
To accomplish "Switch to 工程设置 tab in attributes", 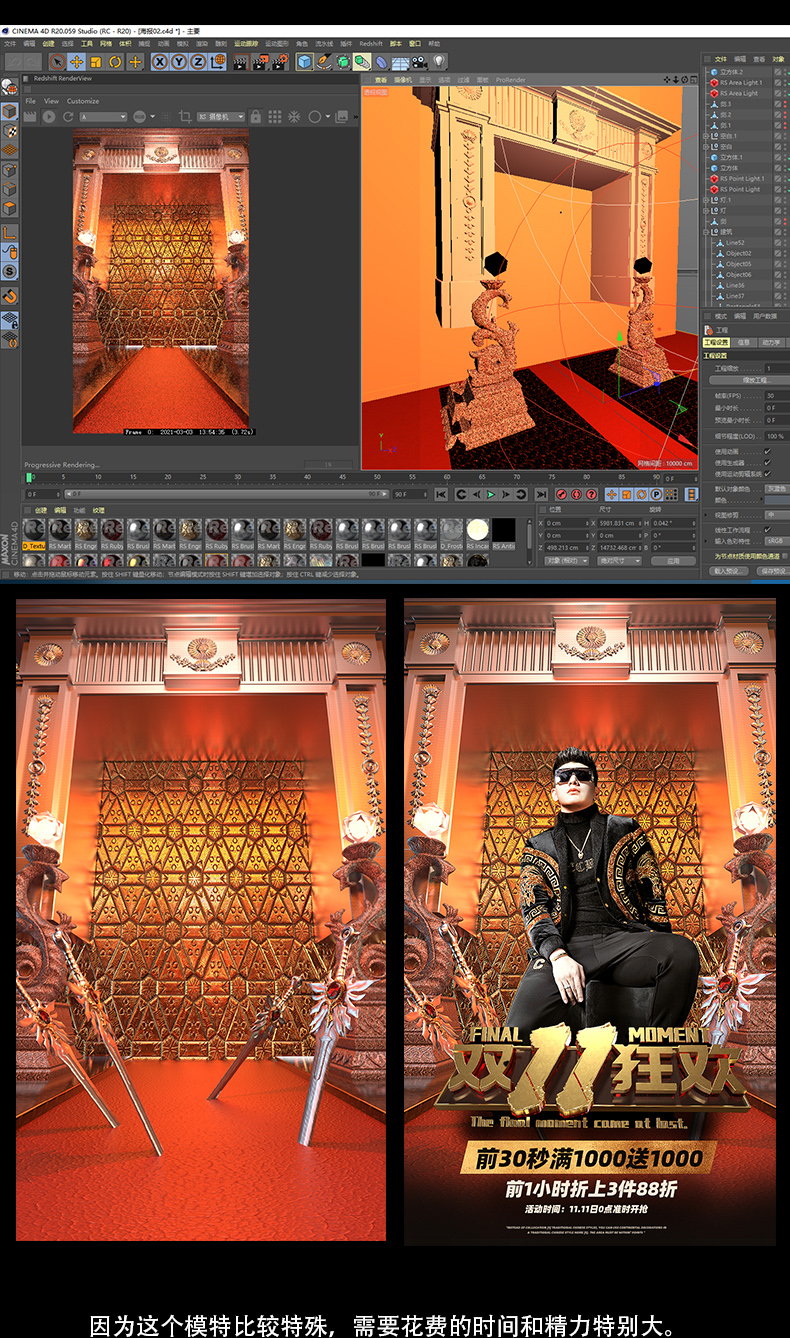I will tap(716, 342).
